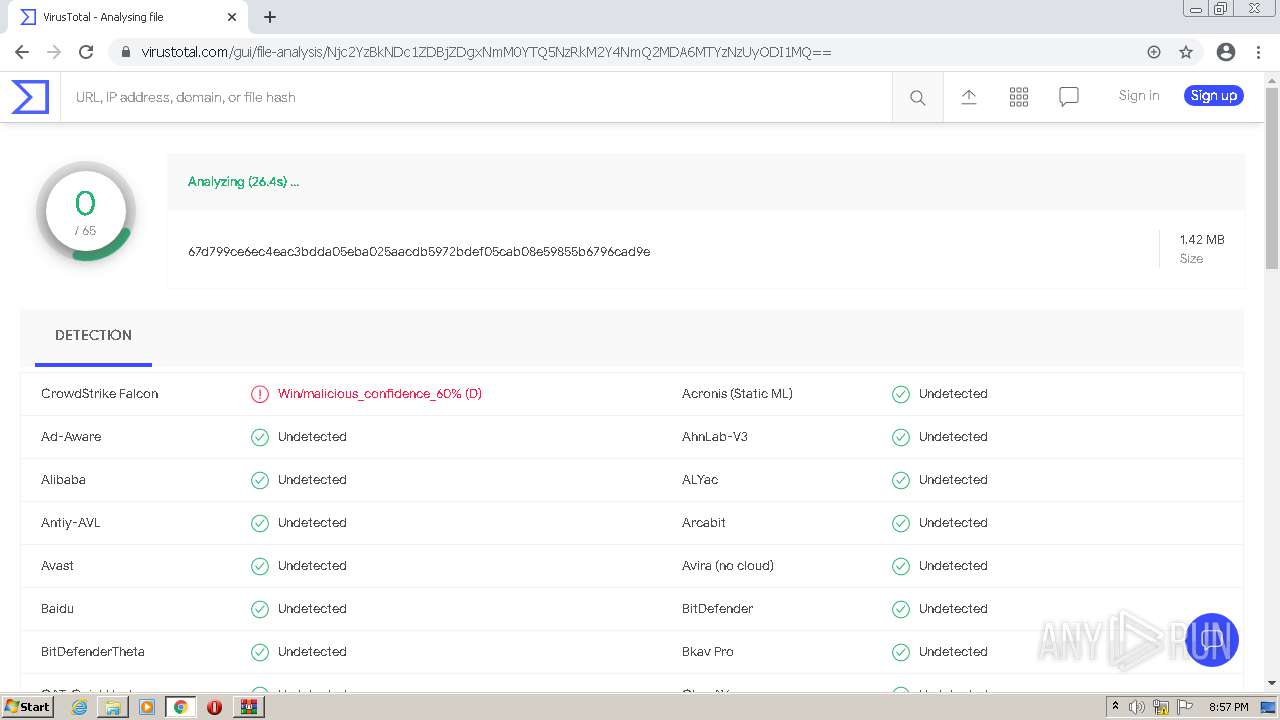Click the volume speaker tray icon
1280x720 pixels.
coord(1137,707)
